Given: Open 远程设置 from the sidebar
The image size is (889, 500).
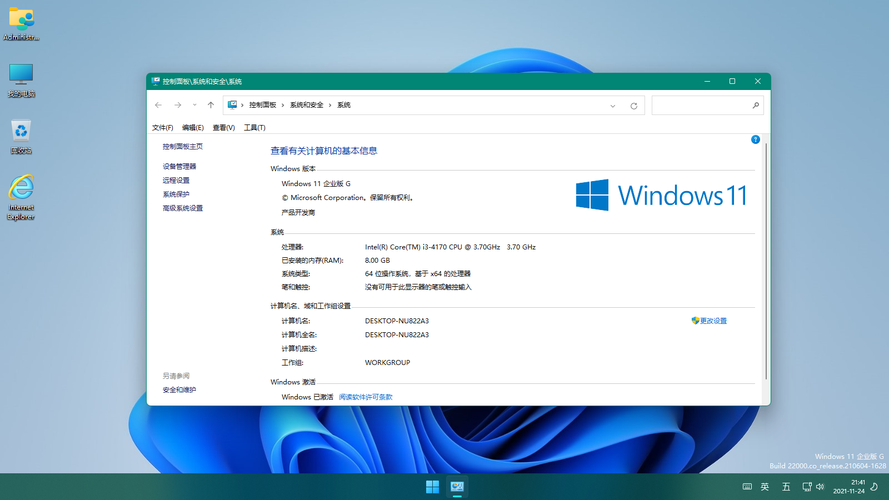Looking at the screenshot, I should (176, 180).
